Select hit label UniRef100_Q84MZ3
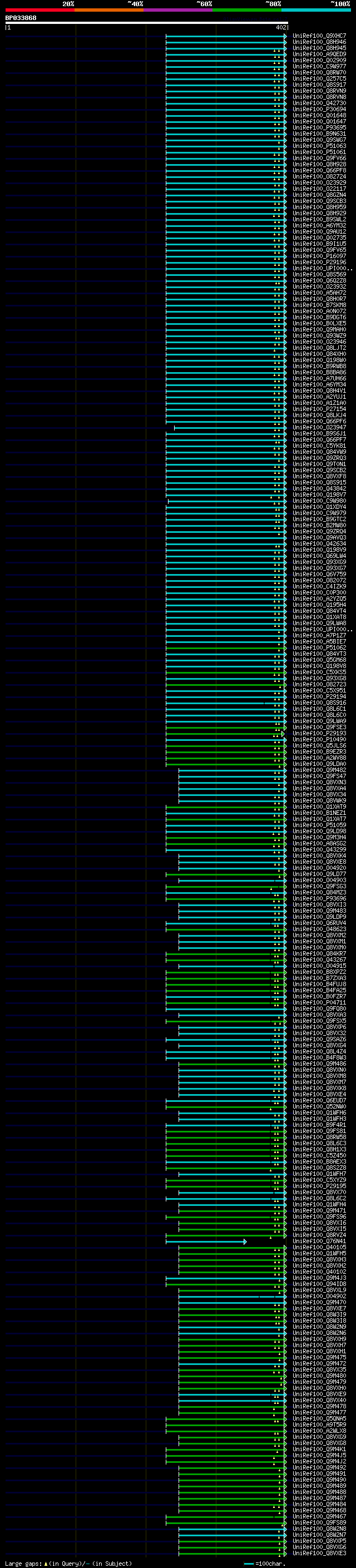Image resolution: width=356 pixels, height=1568 pixels. pos(319,892)
